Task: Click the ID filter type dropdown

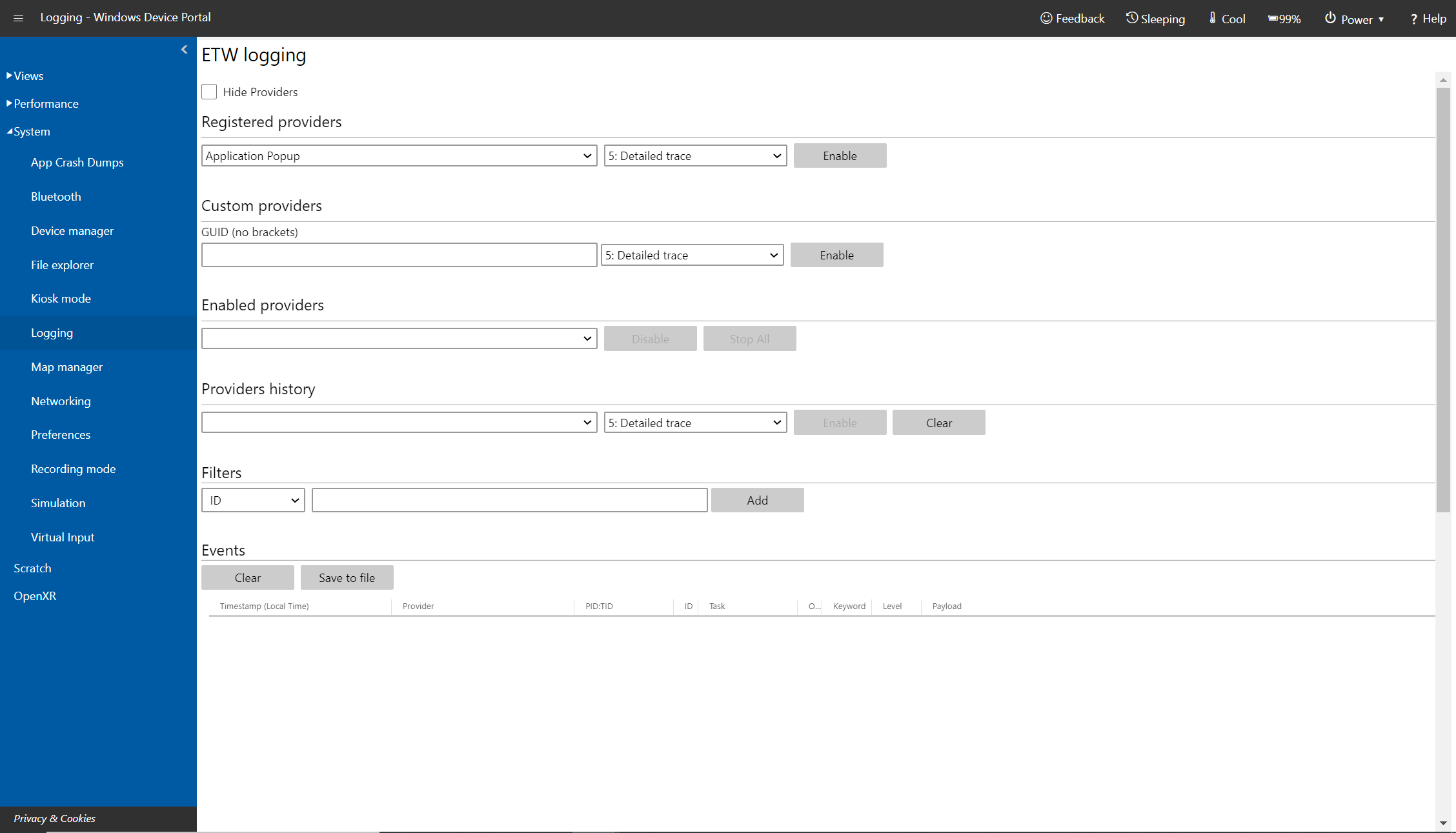Action: 253,500
